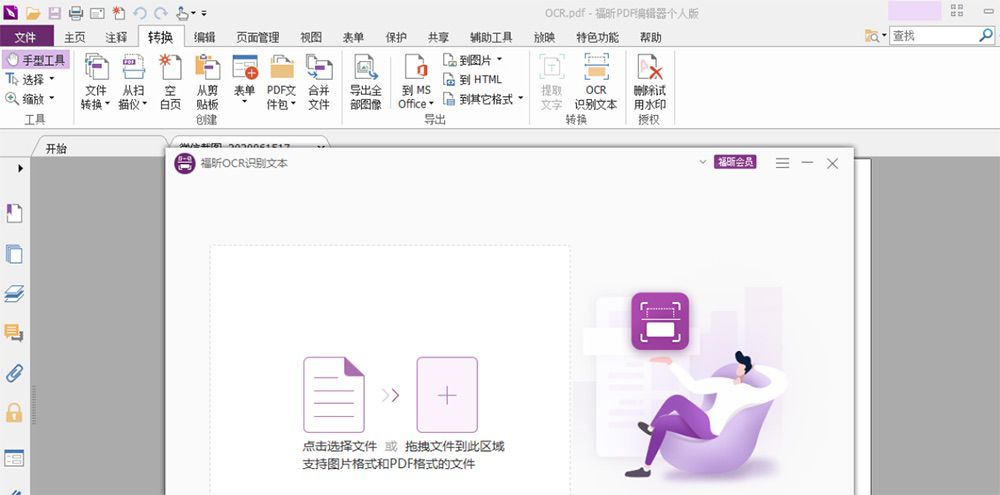The image size is (1000, 495).
Task: Switch to the 放映 ribbon tab
Action: [545, 38]
